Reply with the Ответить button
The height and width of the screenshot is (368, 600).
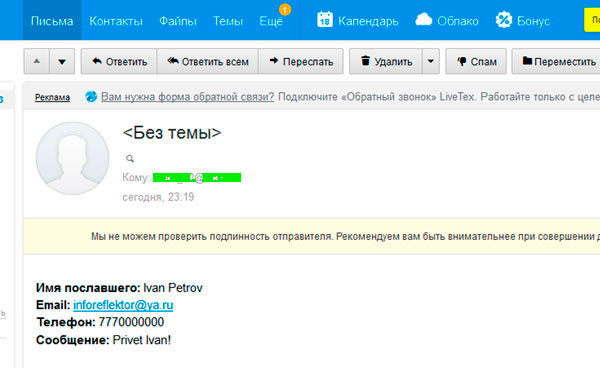119,61
